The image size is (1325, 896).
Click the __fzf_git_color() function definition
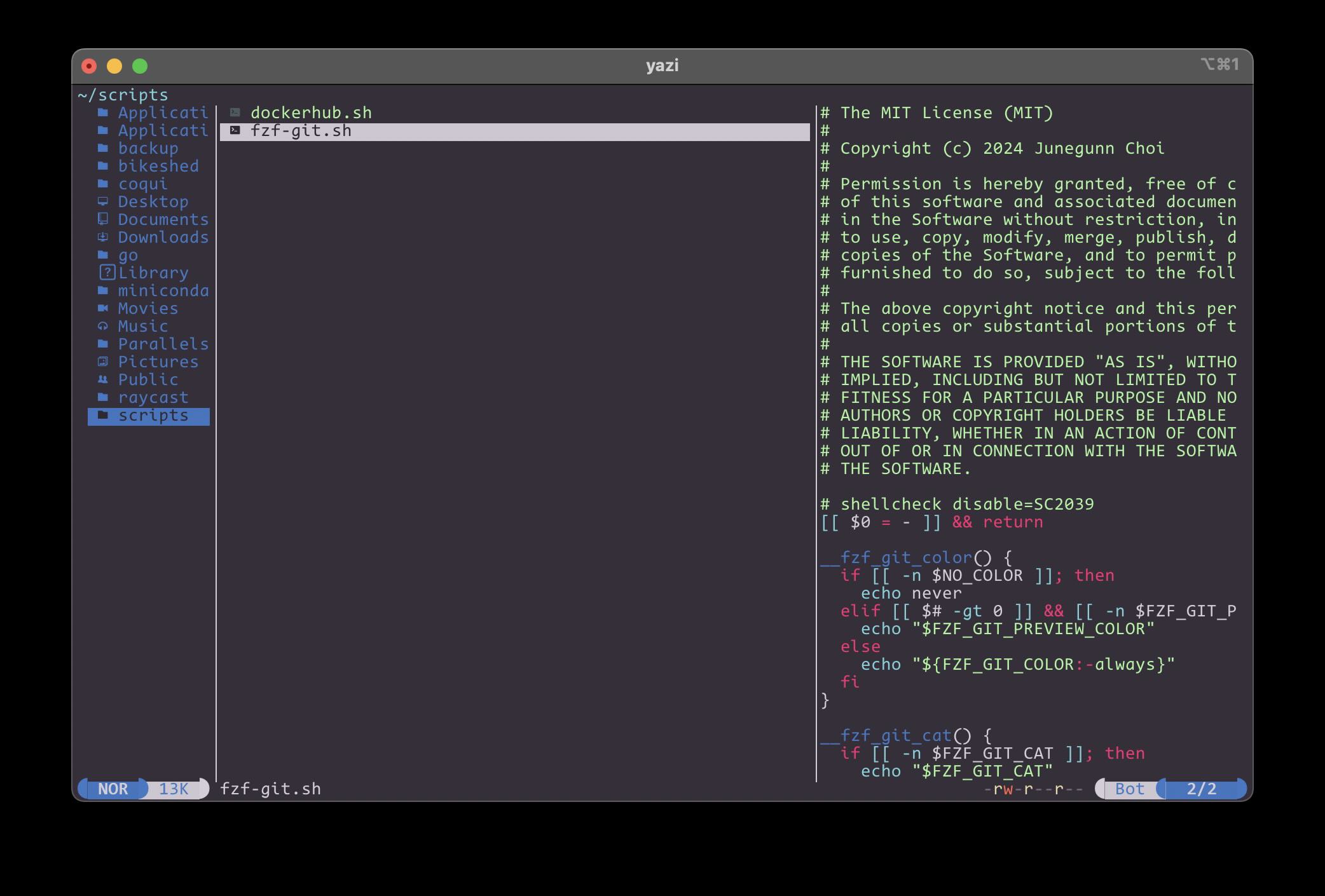pos(916,558)
